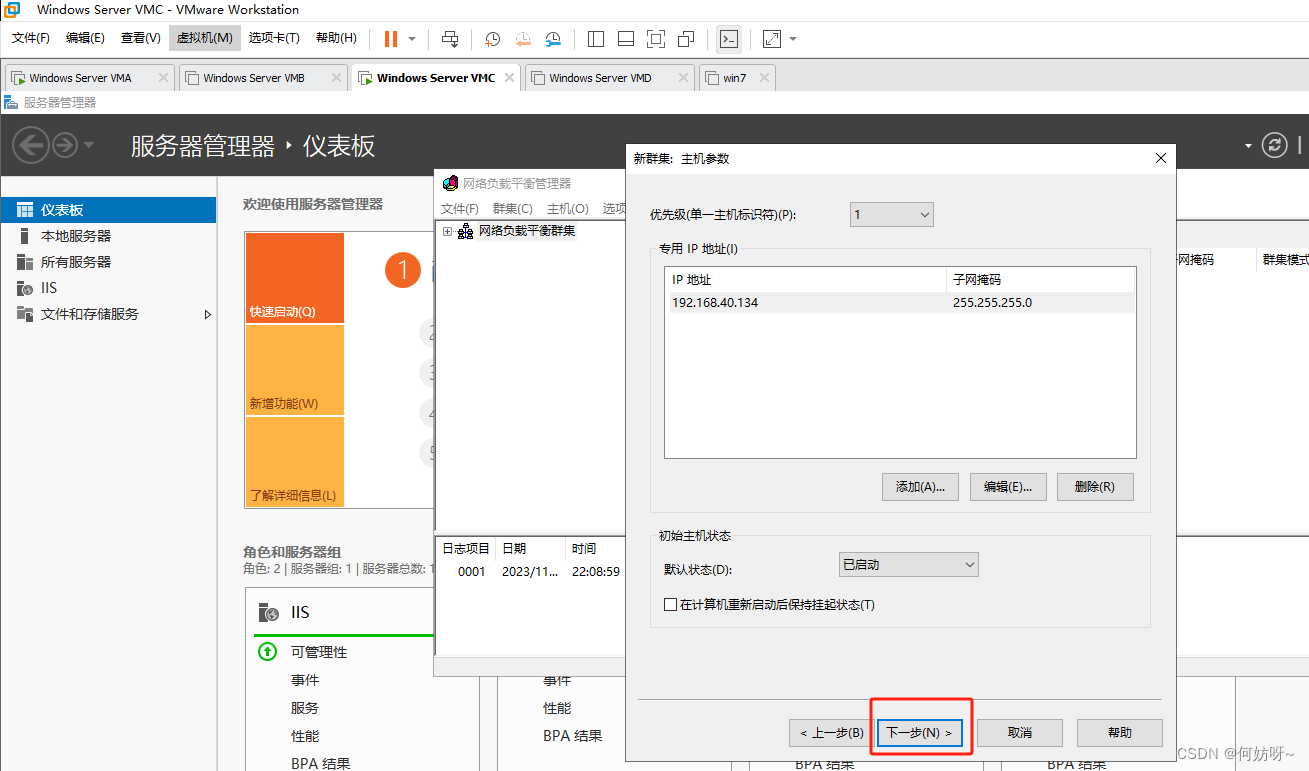Click the 下一步(N) button
The width and height of the screenshot is (1309, 771).
920,733
